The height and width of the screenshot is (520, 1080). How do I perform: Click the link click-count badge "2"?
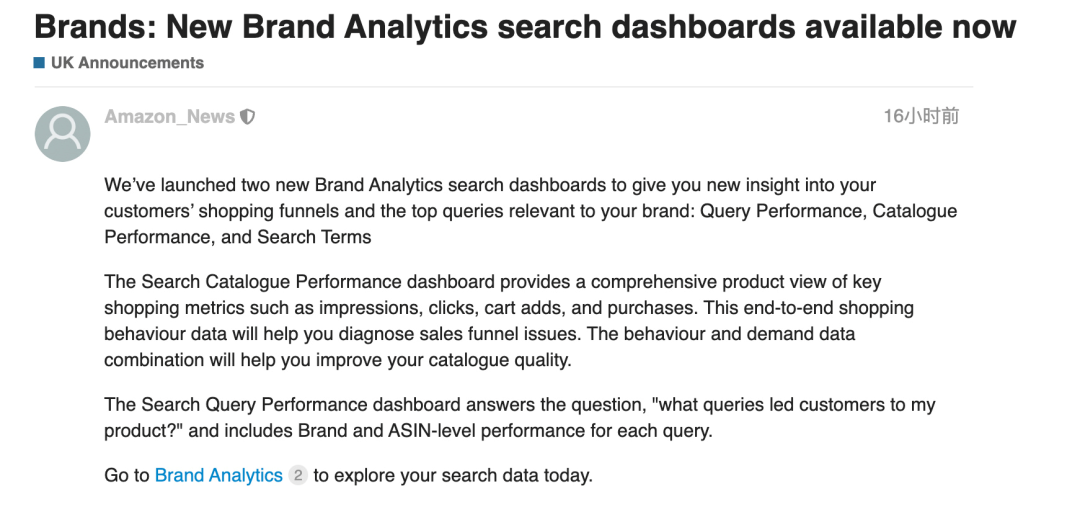[298, 476]
